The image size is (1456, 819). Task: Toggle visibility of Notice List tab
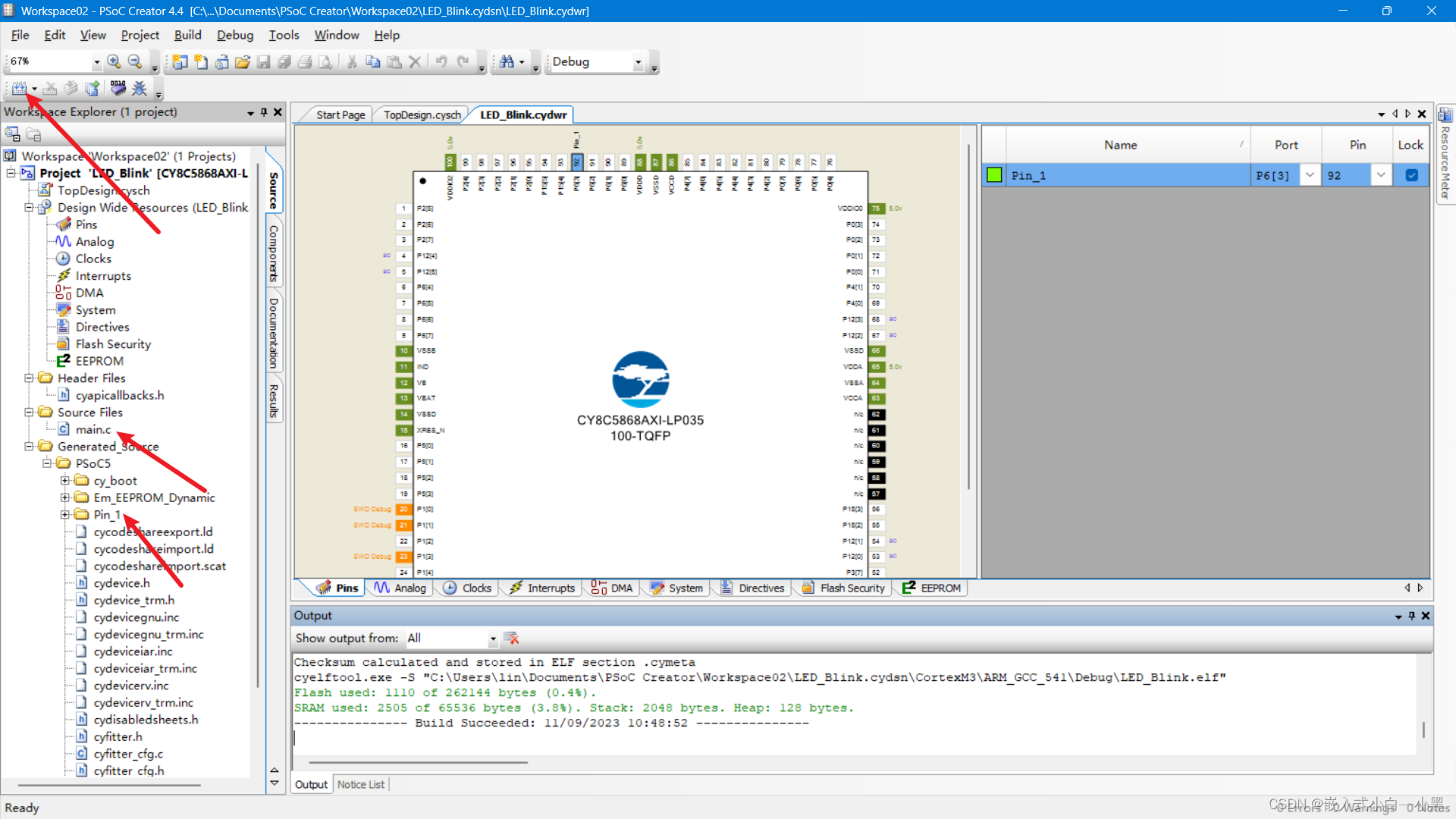coord(361,784)
